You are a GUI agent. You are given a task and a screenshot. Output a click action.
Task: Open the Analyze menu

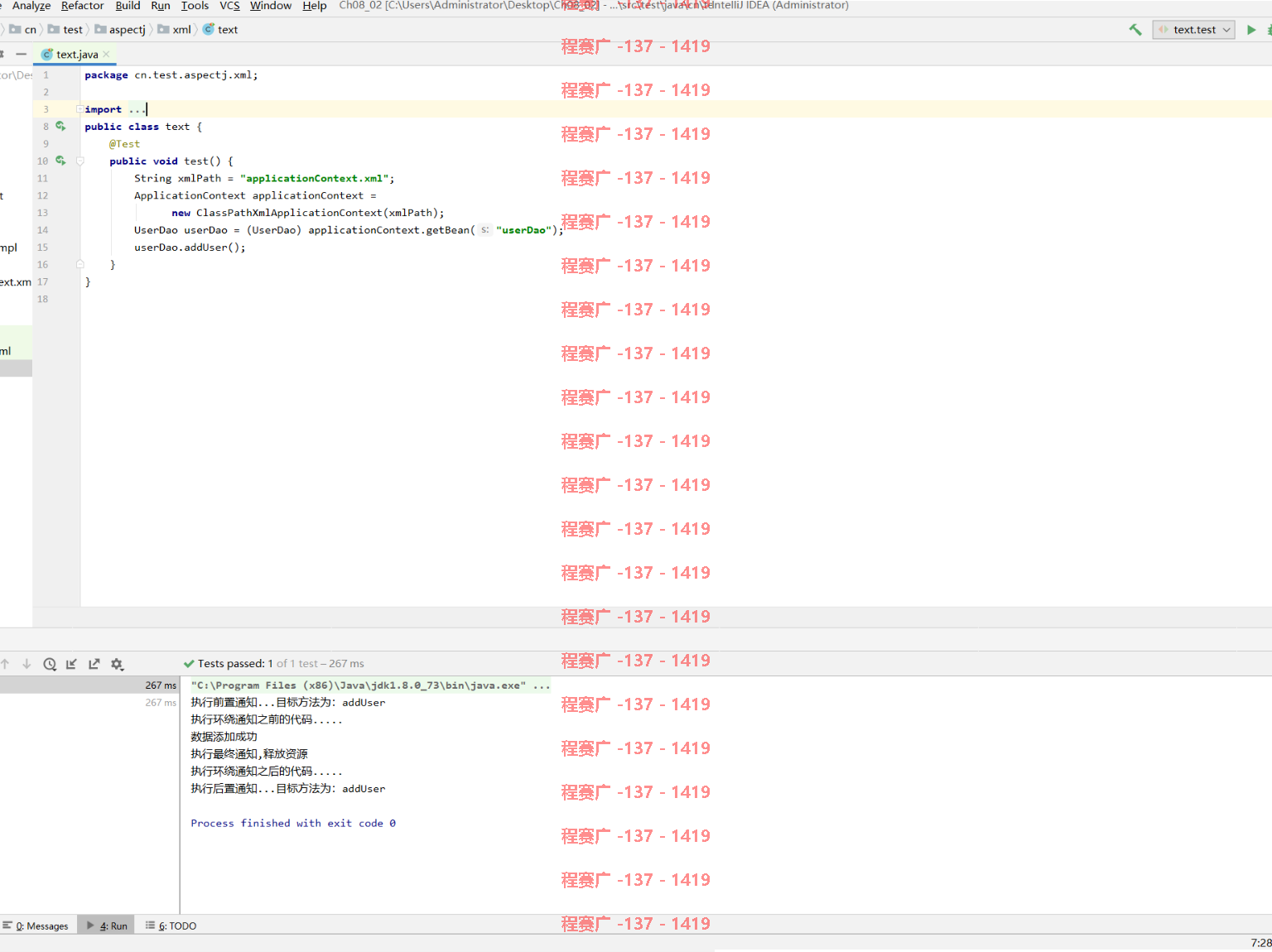pyautogui.click(x=31, y=6)
